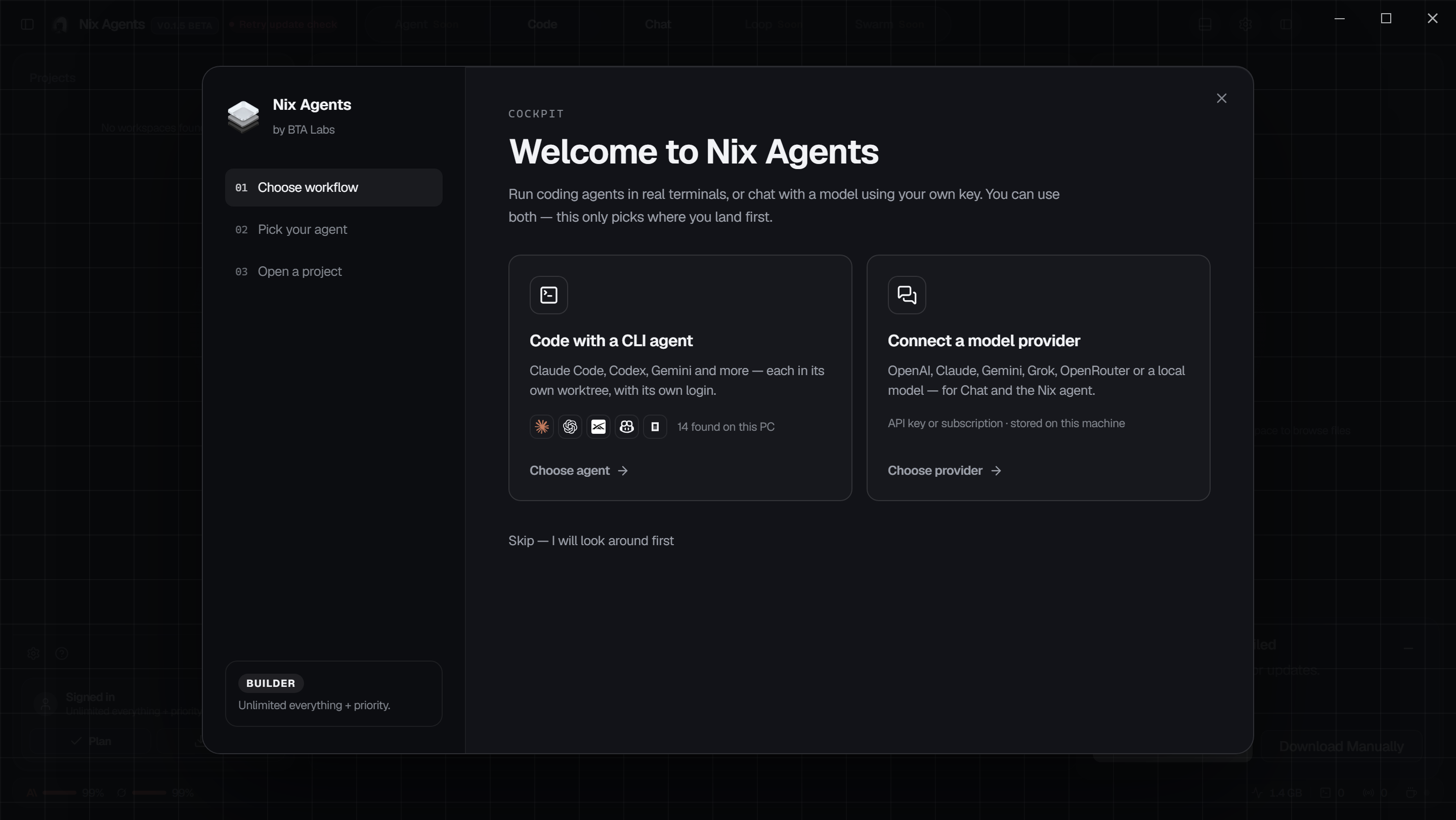Viewport: 1456px width, 820px height.
Task: Click the BUILDER plan badge
Action: [271, 683]
